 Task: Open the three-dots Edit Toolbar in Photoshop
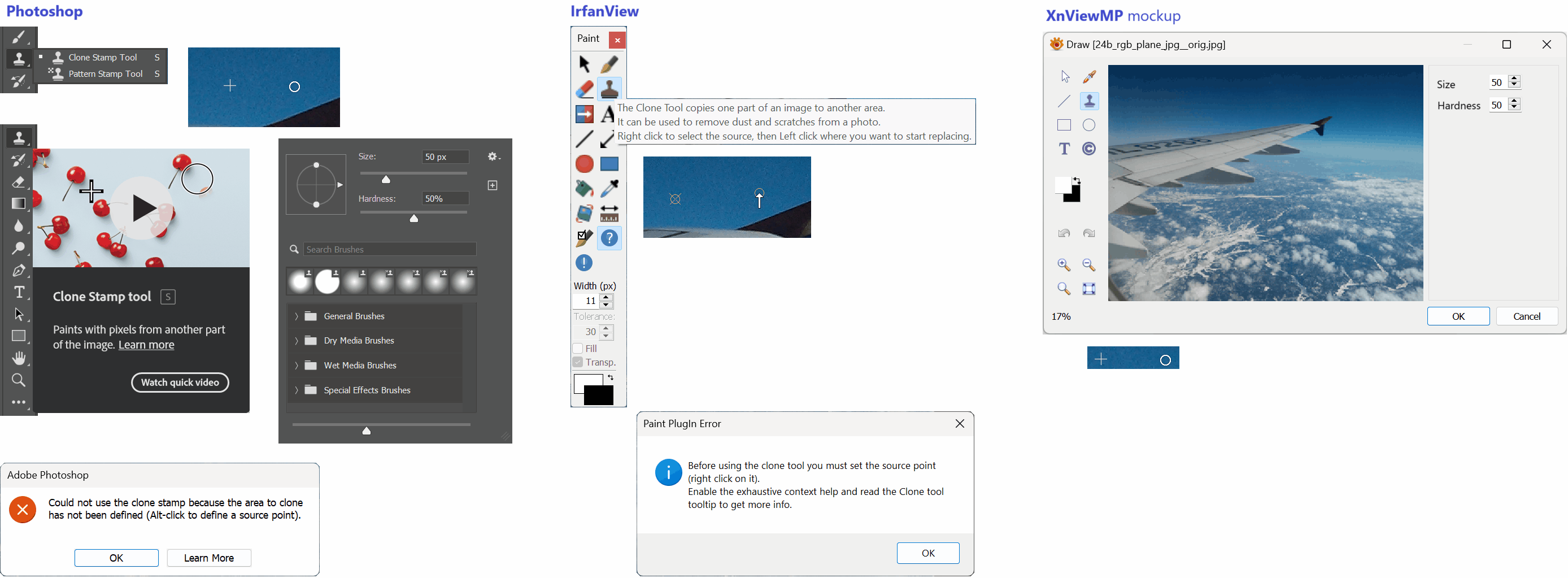[x=19, y=402]
